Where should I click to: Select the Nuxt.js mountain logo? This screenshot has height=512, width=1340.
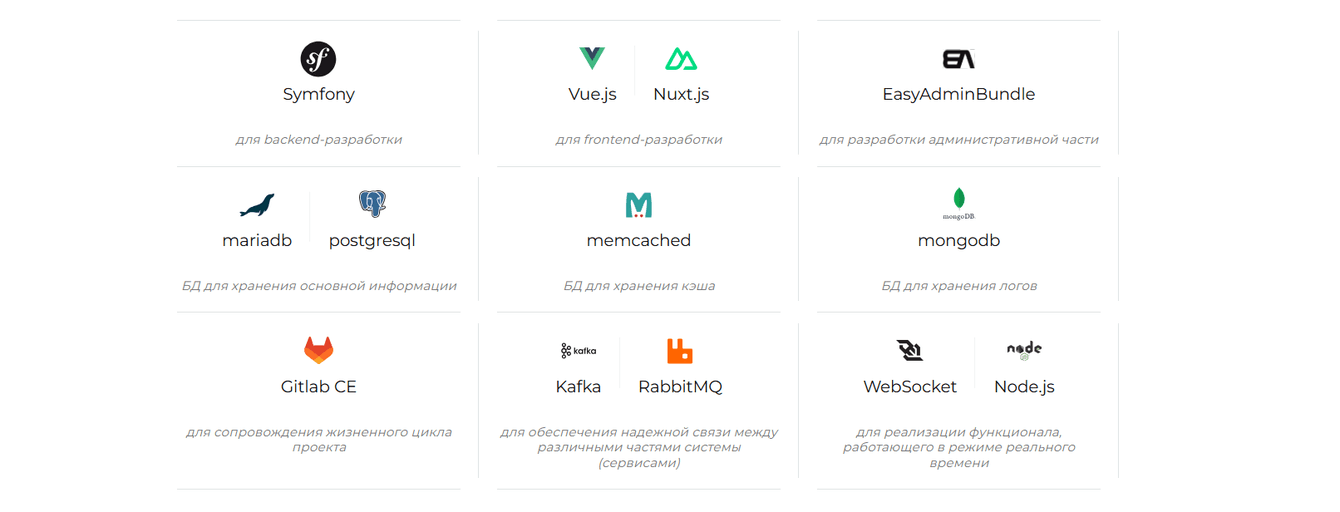click(681, 59)
